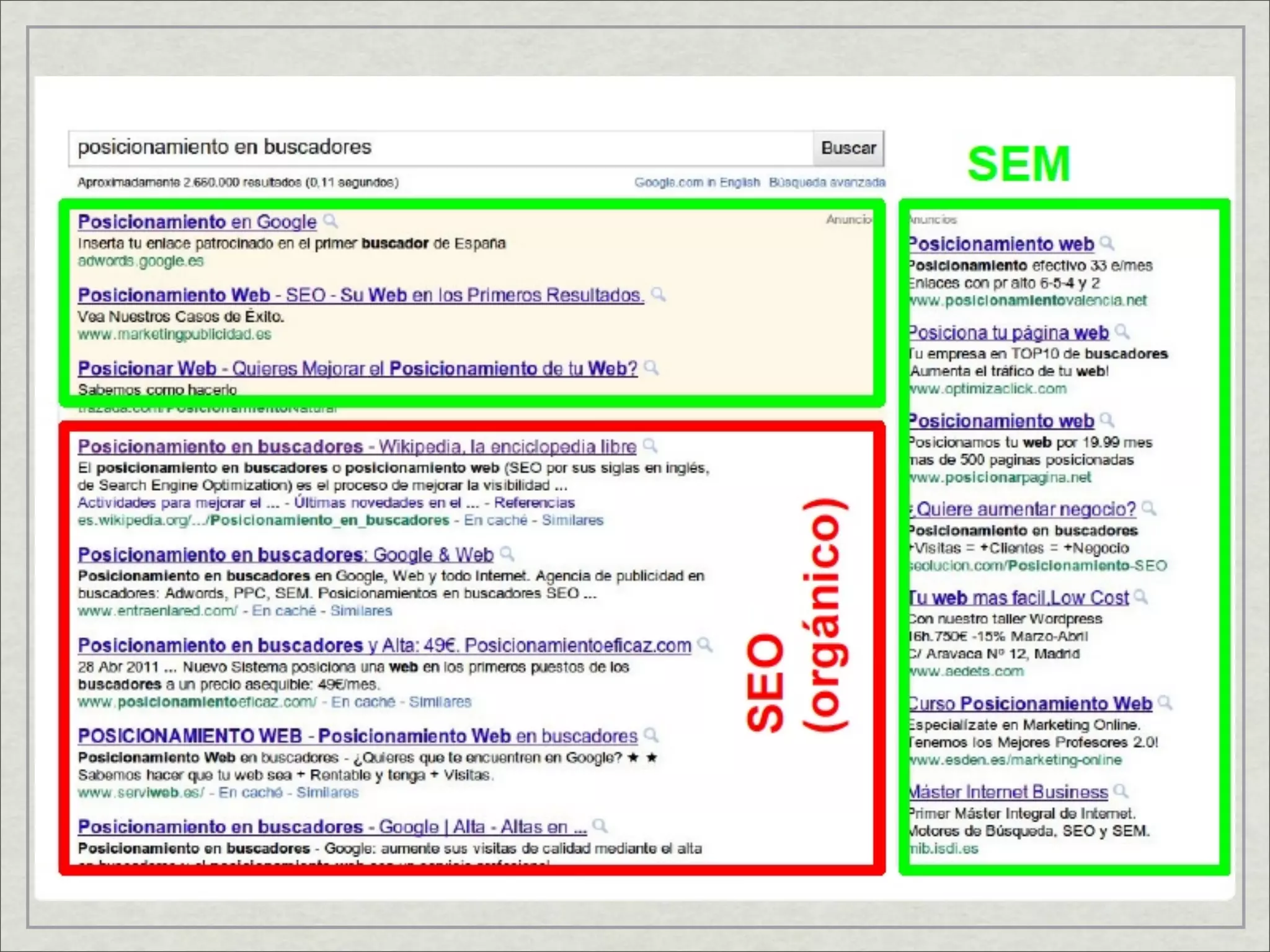Image resolution: width=1270 pixels, height=952 pixels.
Task: Open ¿Quiere aumentar negocio? sidebar ad
Action: point(1023,509)
